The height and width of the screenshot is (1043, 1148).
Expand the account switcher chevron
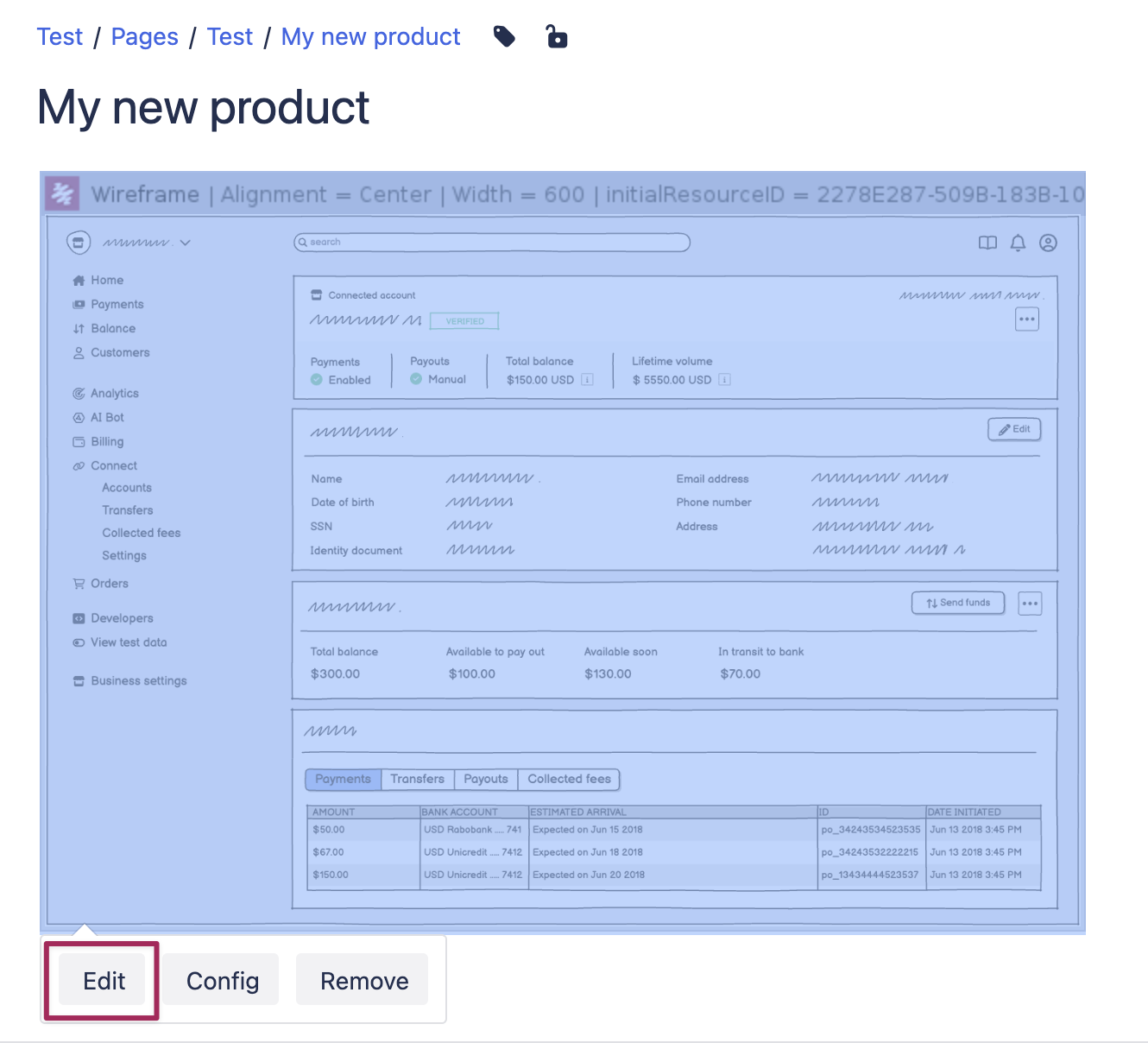click(x=186, y=243)
